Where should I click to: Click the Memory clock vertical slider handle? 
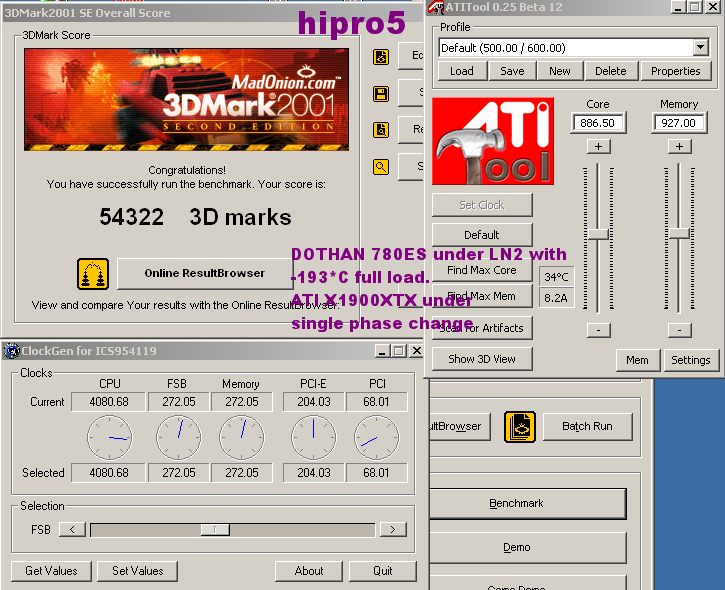(679, 234)
